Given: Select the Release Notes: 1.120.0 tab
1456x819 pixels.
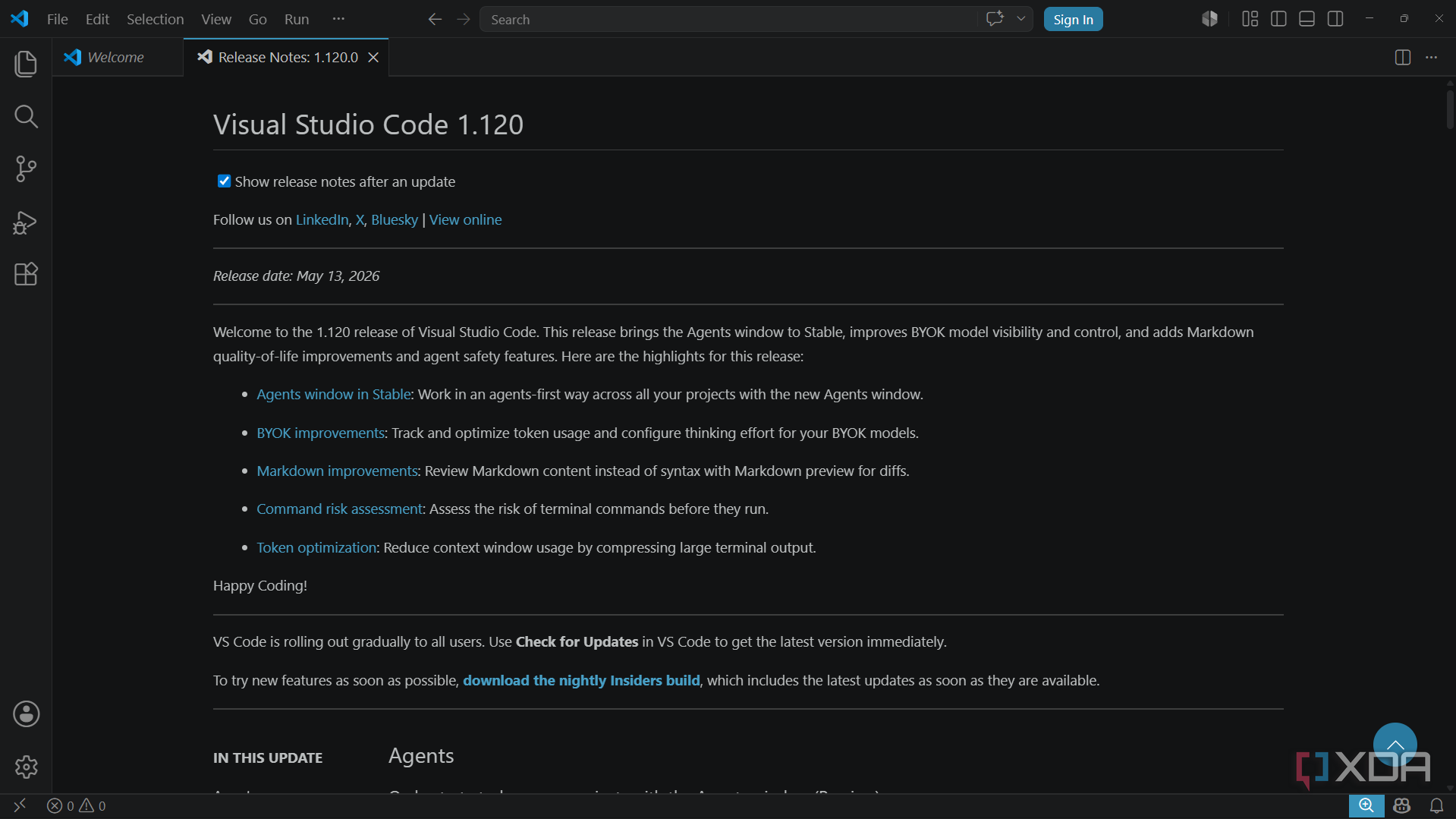Looking at the screenshot, I should point(288,58).
